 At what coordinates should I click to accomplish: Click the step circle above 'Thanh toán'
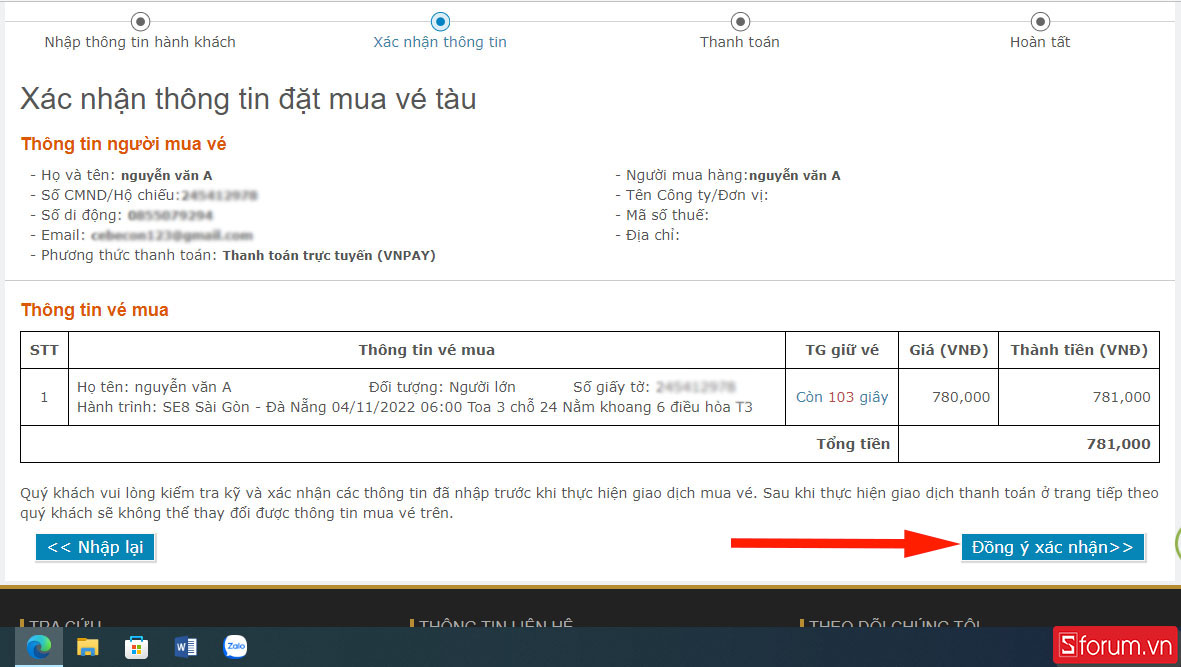point(740,21)
